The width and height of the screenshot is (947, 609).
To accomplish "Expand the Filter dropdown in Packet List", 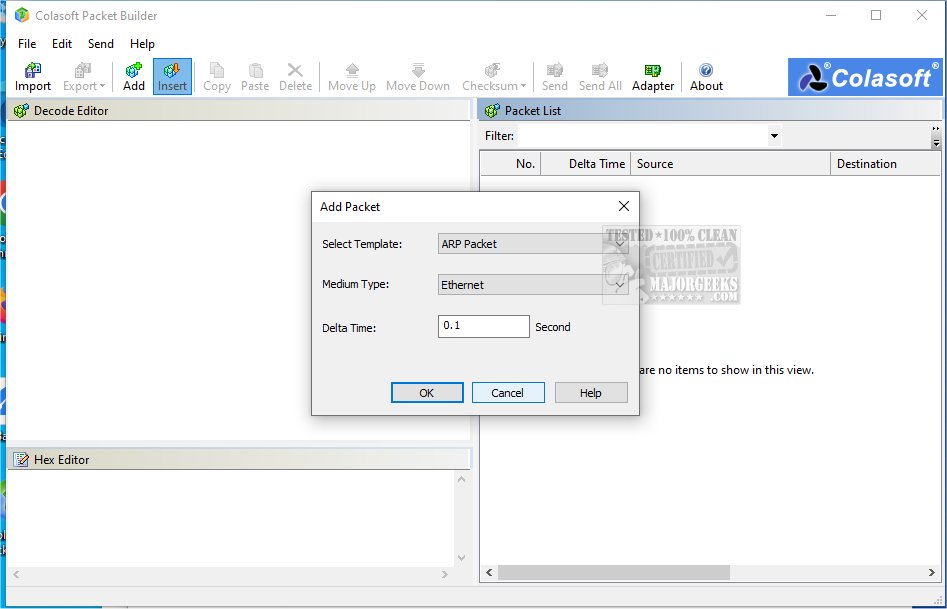I will tap(774, 135).
